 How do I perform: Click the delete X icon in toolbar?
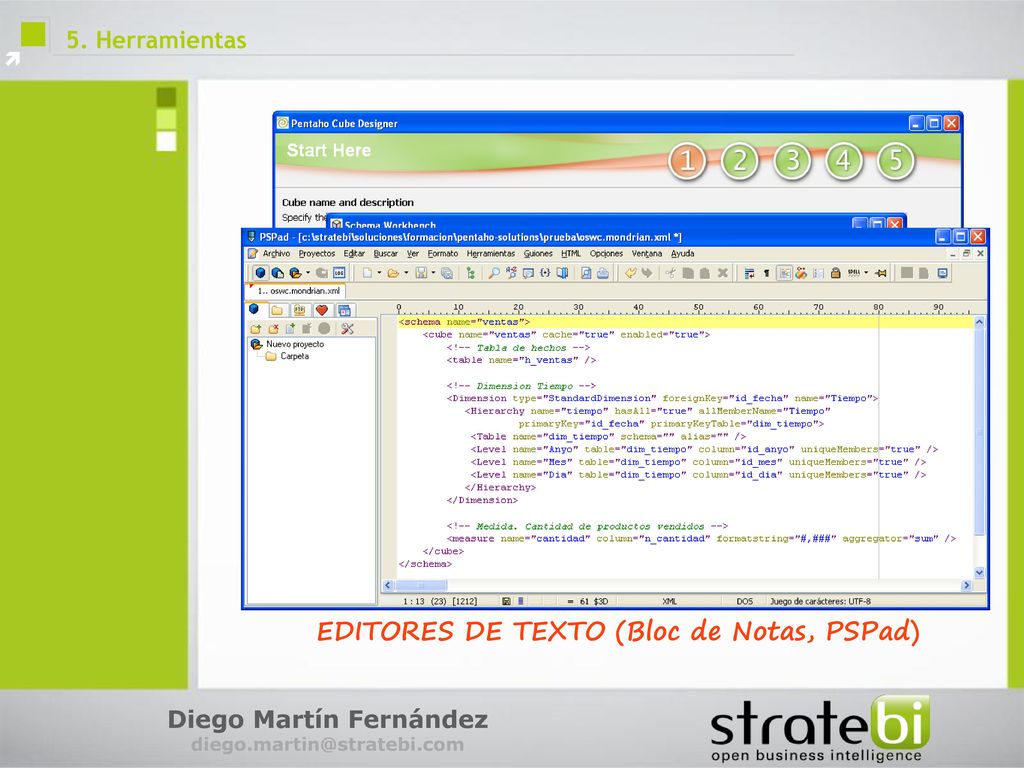(x=723, y=272)
